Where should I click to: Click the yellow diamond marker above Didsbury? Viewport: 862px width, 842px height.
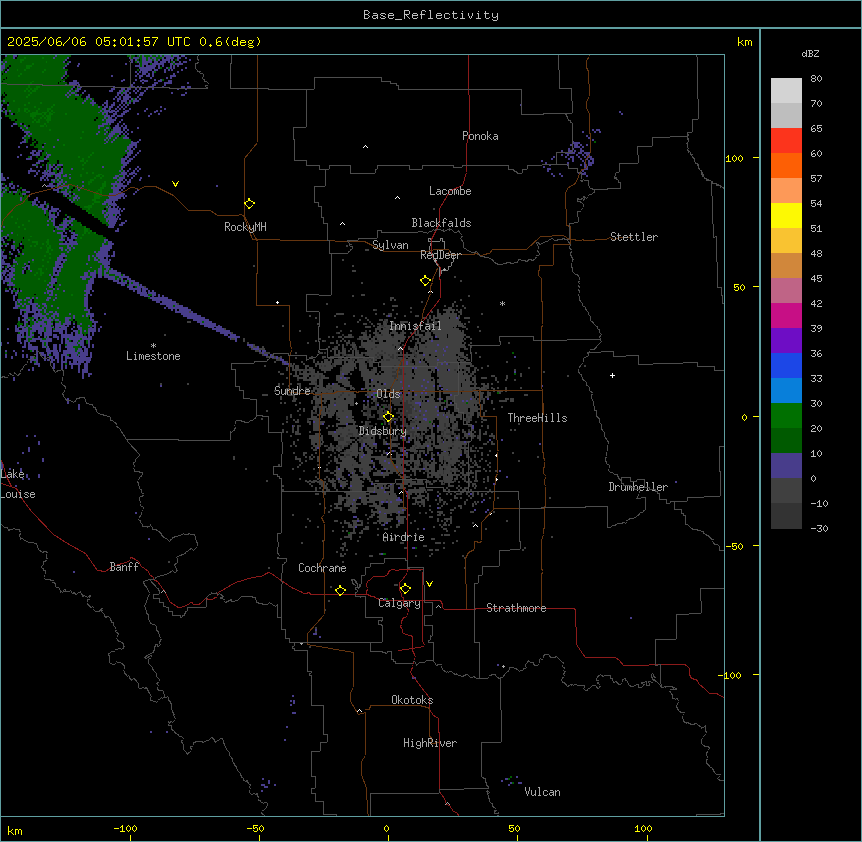(388, 417)
